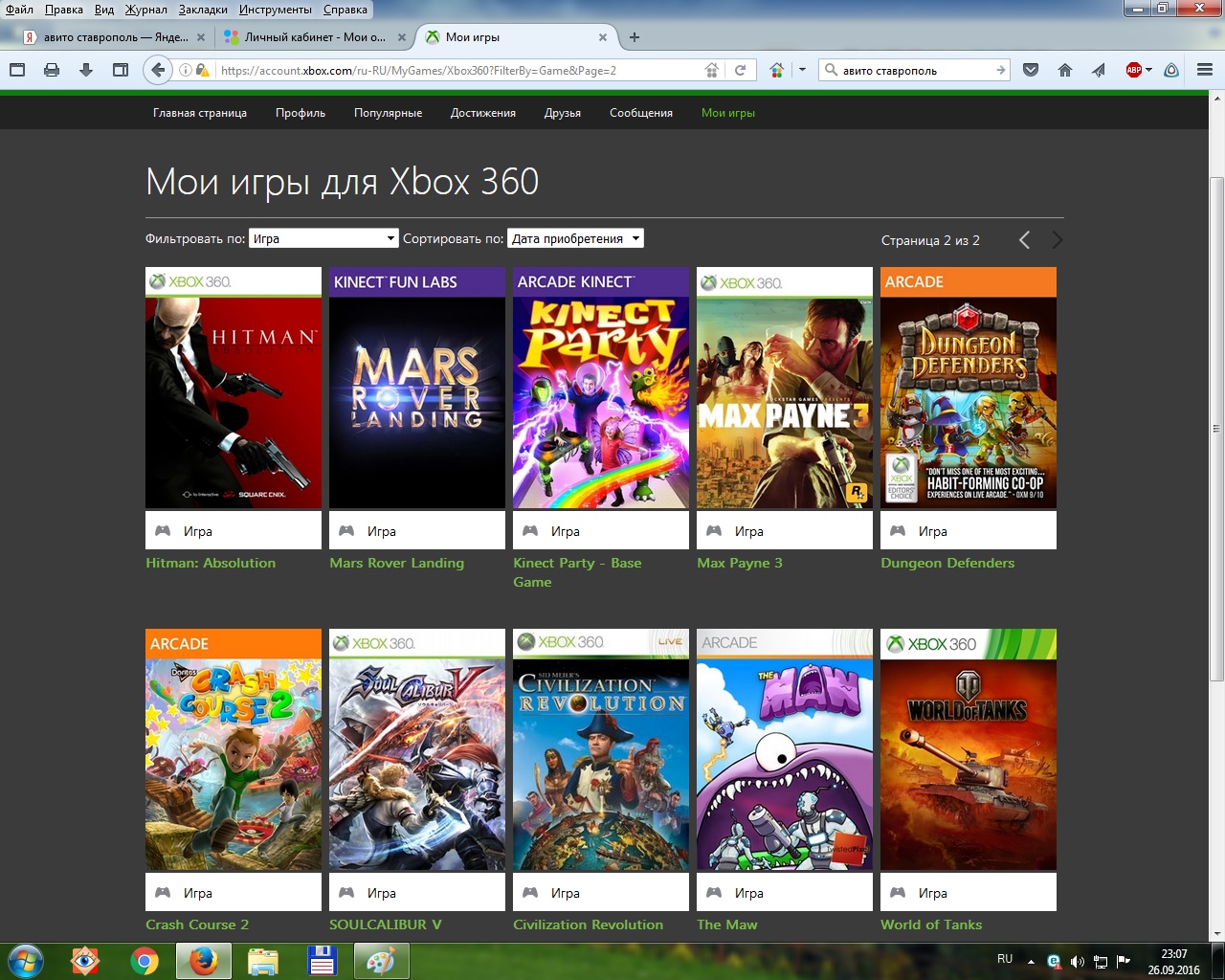Screen dimensions: 1225x980
Task: Click the floppy disk taskbar icon
Action: click(x=322, y=961)
